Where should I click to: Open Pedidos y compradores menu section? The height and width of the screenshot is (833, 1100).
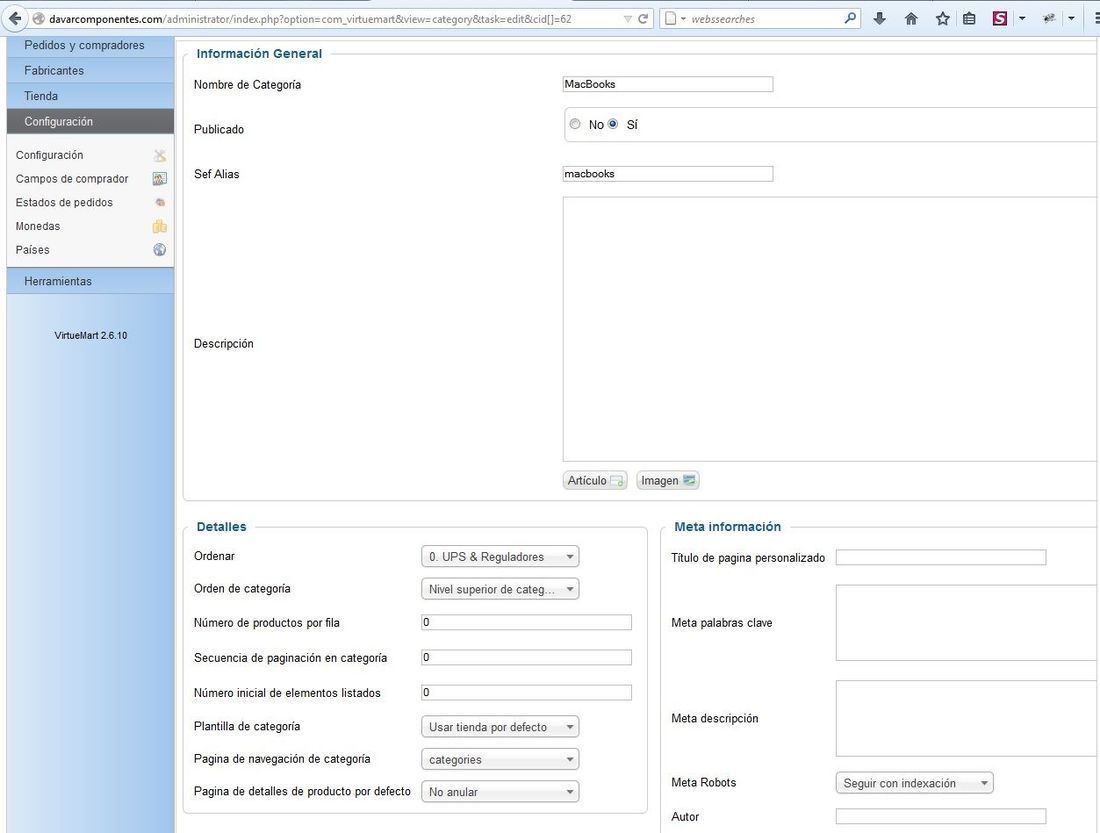pyautogui.click(x=90, y=45)
